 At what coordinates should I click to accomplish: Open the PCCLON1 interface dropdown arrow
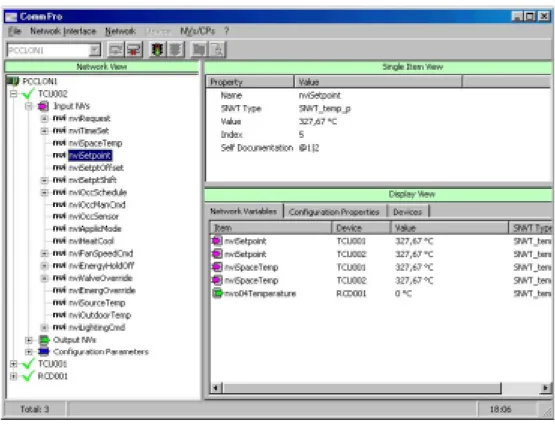(x=95, y=50)
